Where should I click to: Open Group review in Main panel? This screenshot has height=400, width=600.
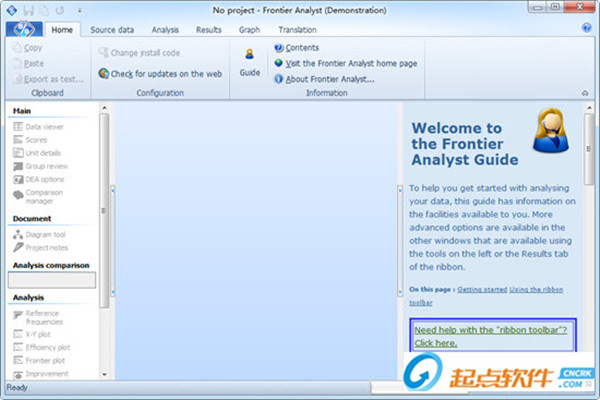tap(41, 166)
